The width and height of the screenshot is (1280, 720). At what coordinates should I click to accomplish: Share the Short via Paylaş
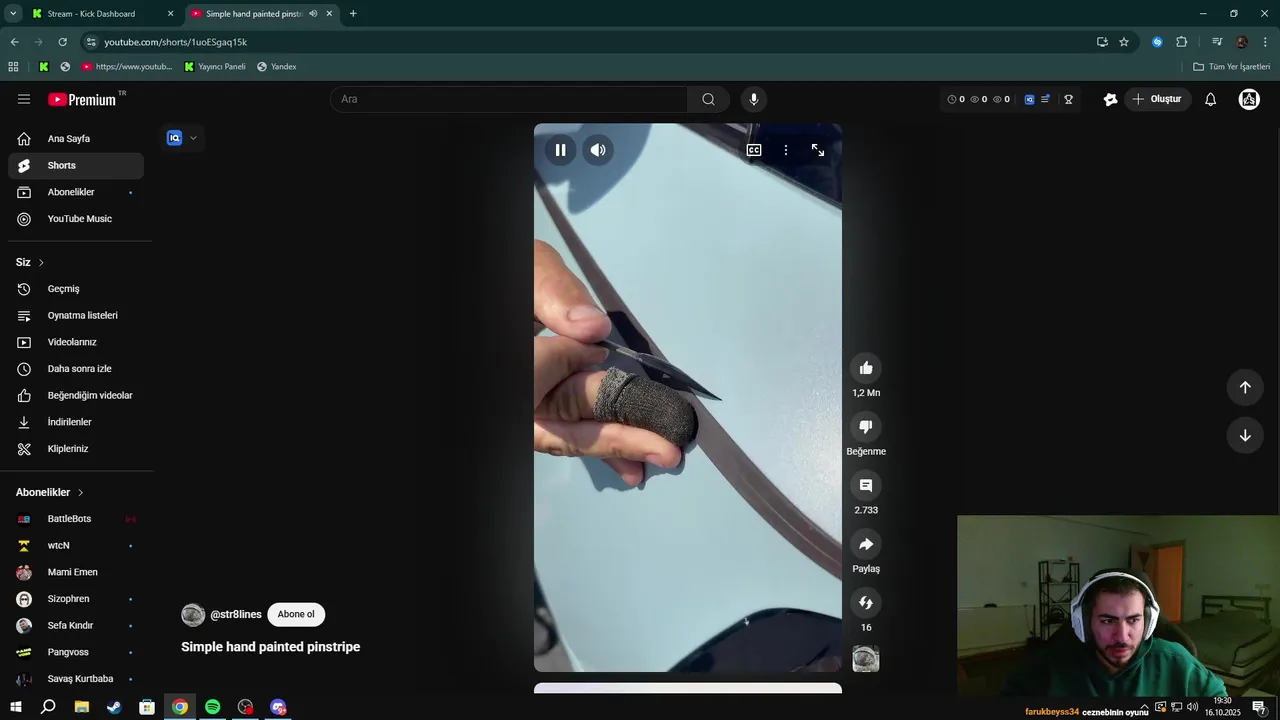click(866, 544)
